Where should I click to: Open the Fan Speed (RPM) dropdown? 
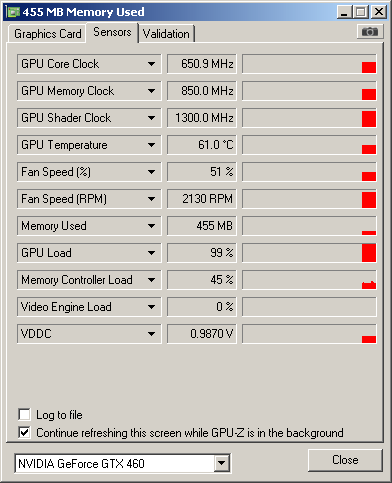(151, 199)
